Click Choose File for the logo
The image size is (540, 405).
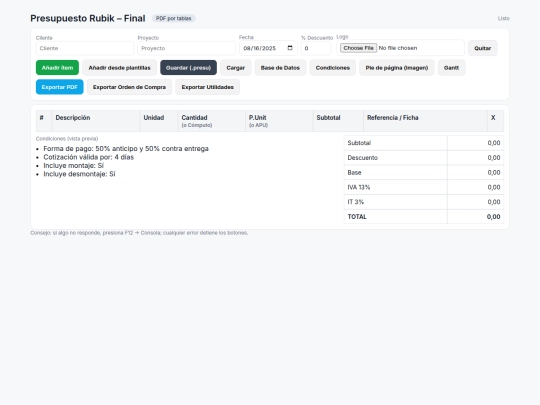pos(359,48)
